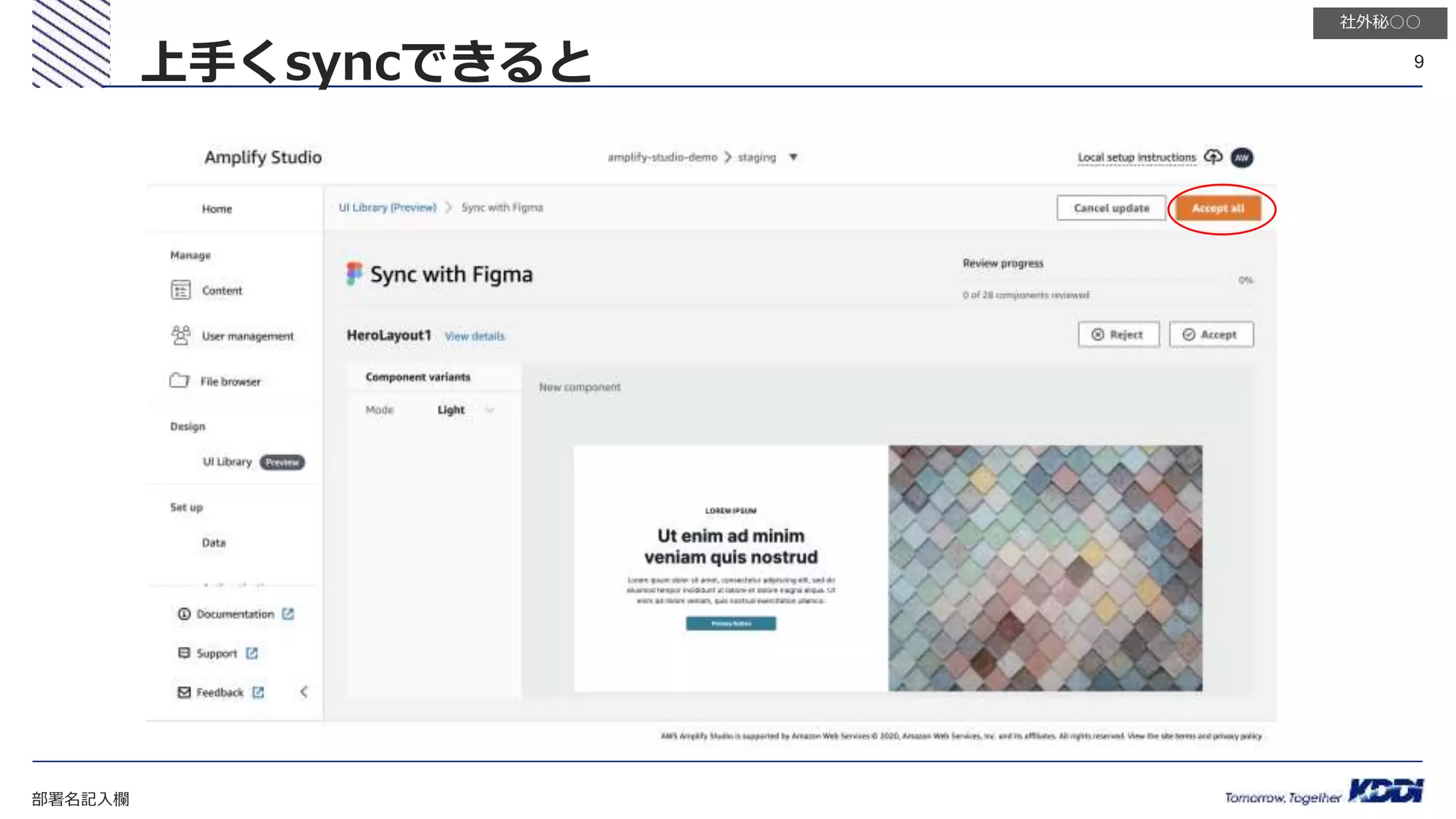Image resolution: width=1456 pixels, height=819 pixels.
Task: Open View details link for HeroLayout1
Action: pos(474,336)
